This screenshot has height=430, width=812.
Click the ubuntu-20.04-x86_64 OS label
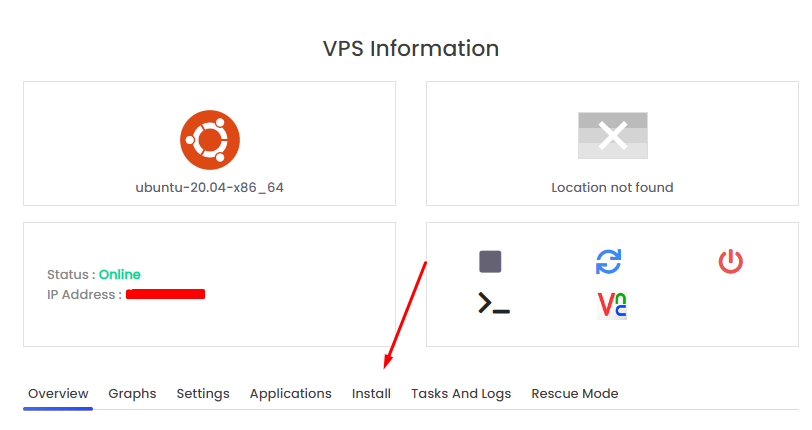210,188
